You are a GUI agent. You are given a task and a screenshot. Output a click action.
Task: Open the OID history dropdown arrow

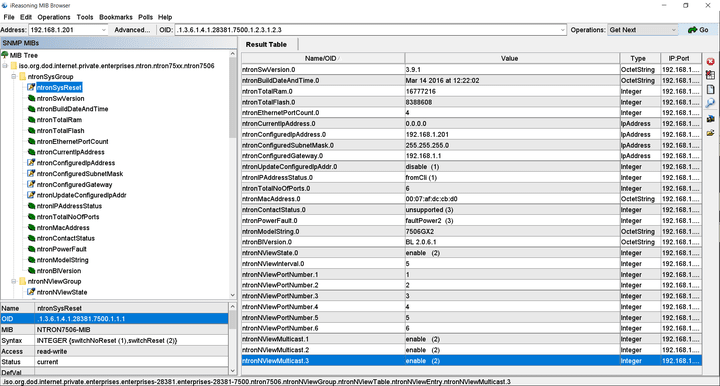tap(562, 30)
